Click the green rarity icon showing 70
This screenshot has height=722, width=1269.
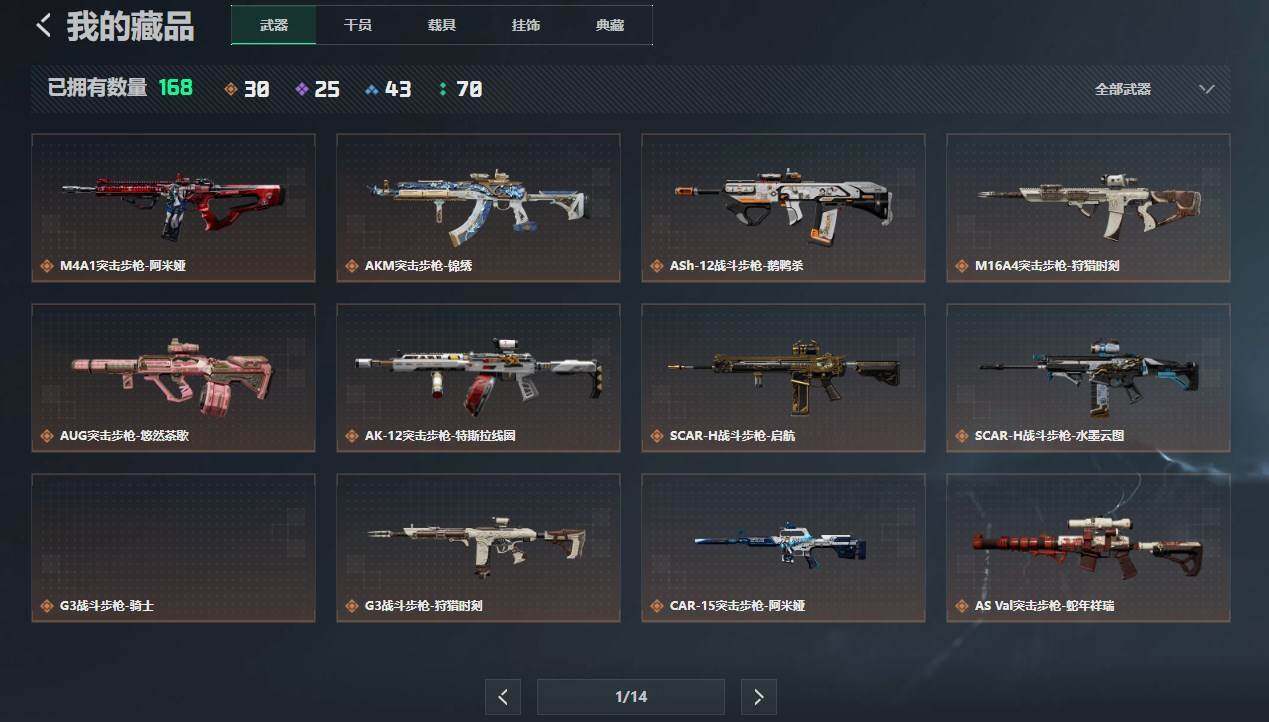[443, 90]
